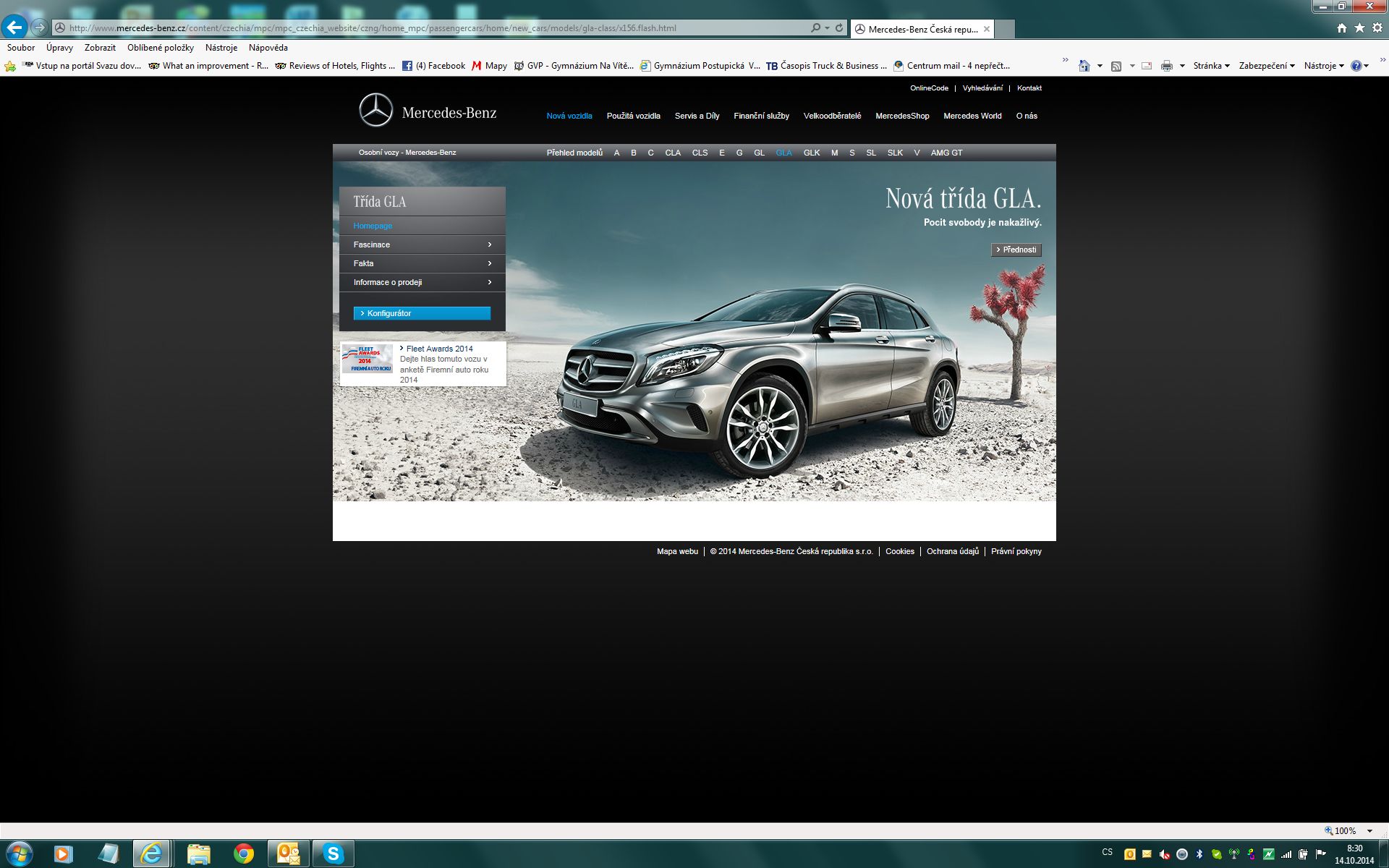
Task: Open the Fleet Awards 2014 link
Action: 439,349
